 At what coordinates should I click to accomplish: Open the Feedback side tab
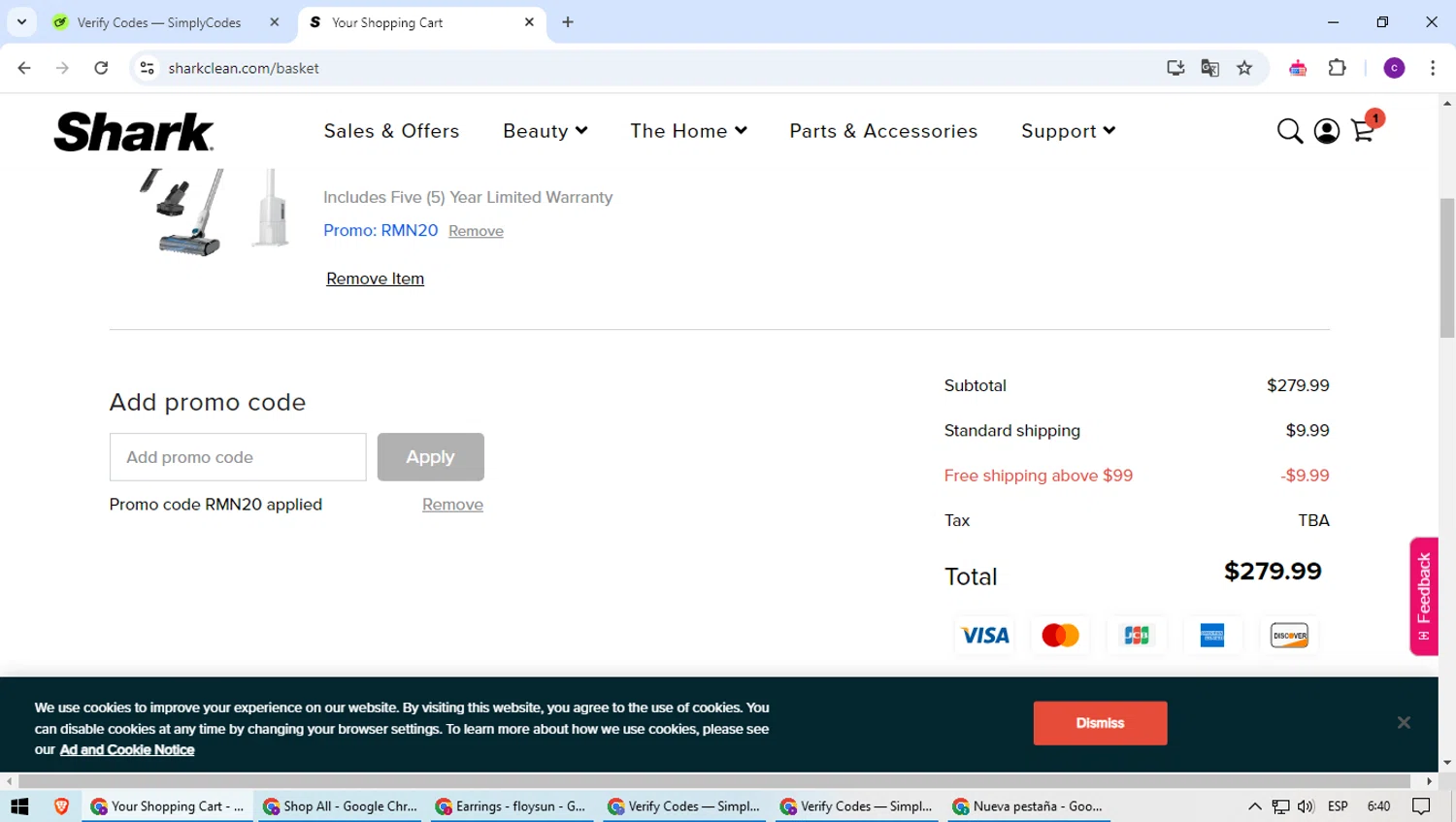tap(1424, 596)
